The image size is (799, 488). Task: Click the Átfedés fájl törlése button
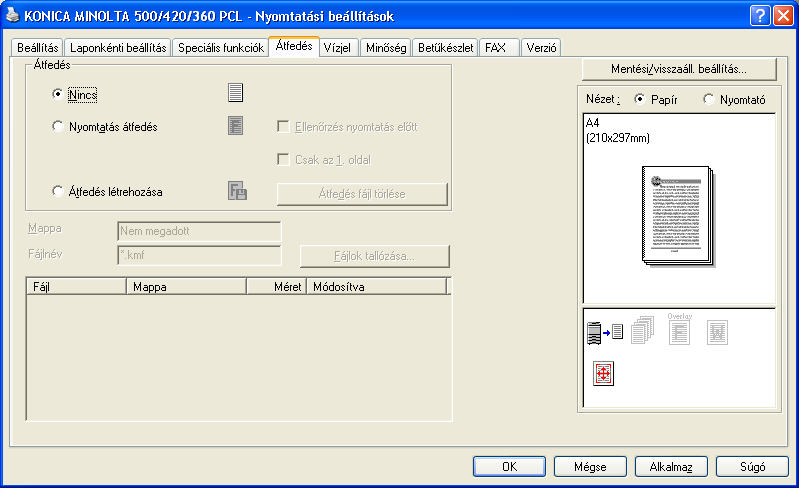coord(362,194)
